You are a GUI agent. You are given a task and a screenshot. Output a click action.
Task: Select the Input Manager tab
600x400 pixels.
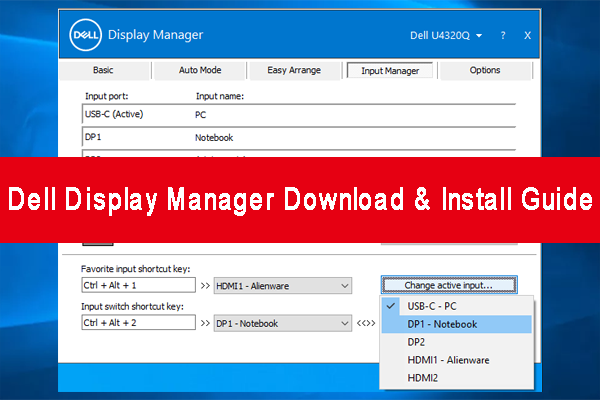(x=390, y=71)
